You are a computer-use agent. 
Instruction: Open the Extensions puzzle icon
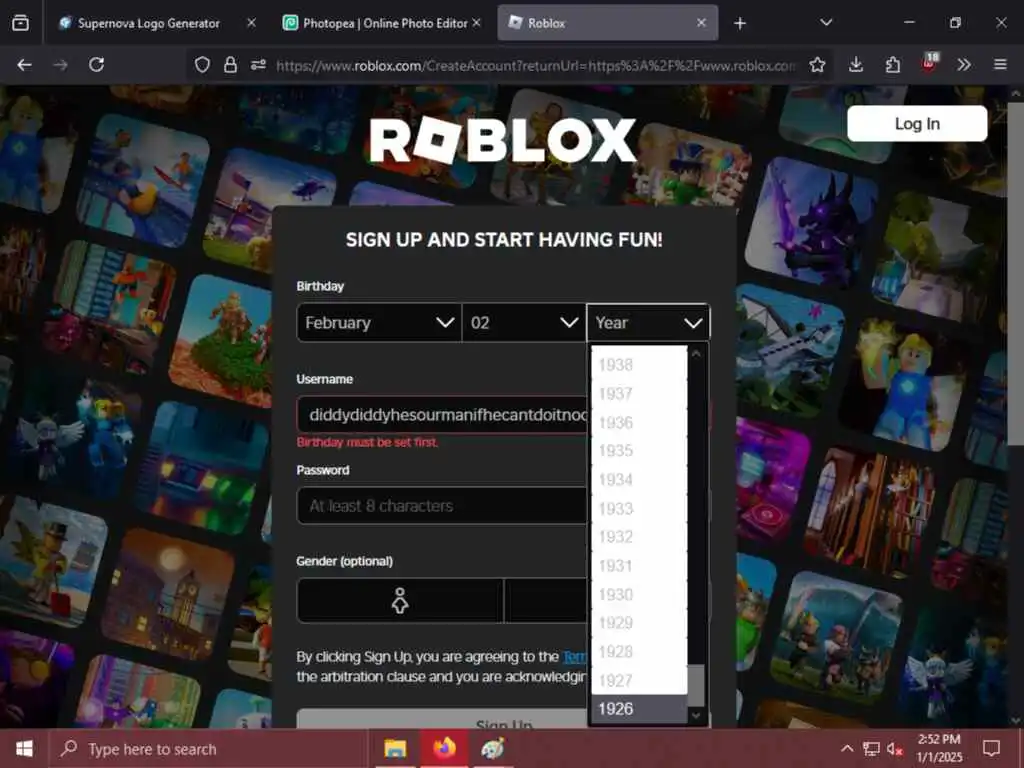coord(893,65)
